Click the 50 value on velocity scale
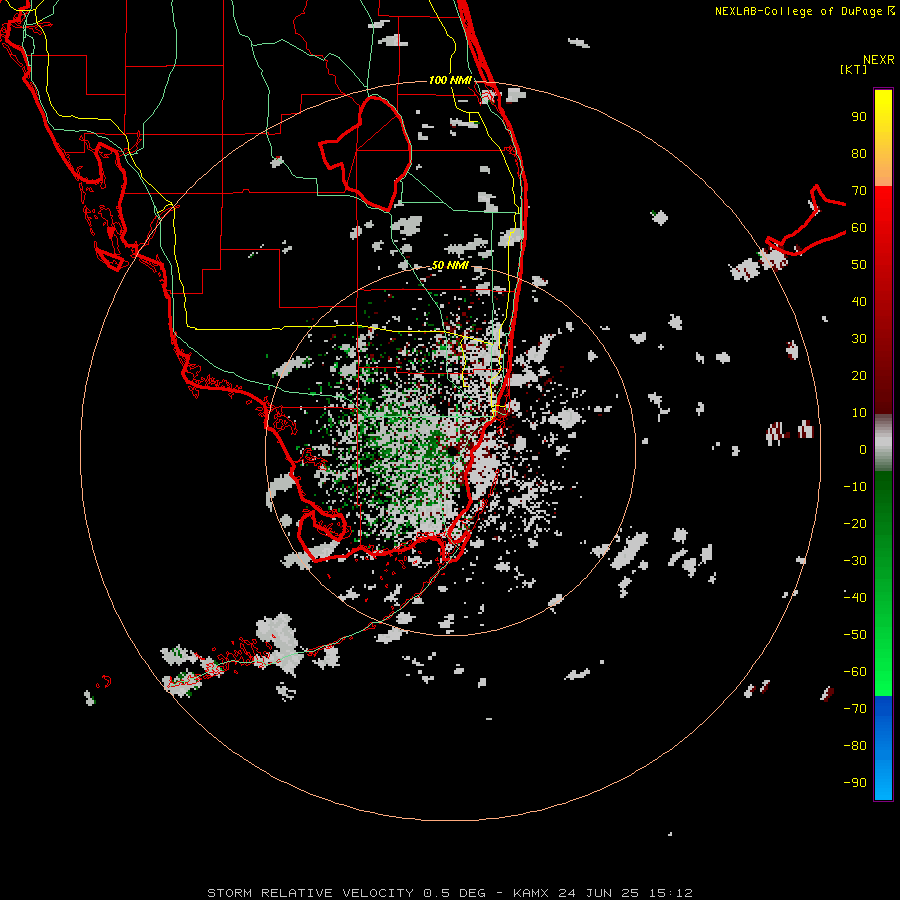Viewport: 900px width, 900px height. point(859,265)
